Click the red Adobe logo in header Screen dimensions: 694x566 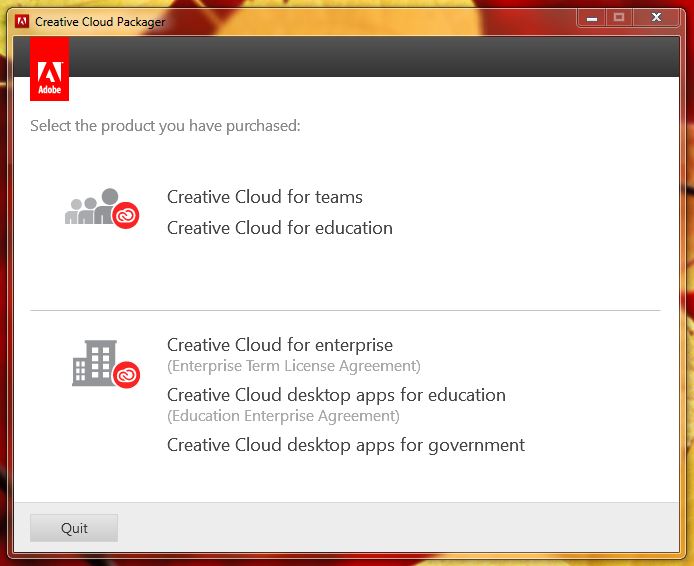click(x=49, y=69)
